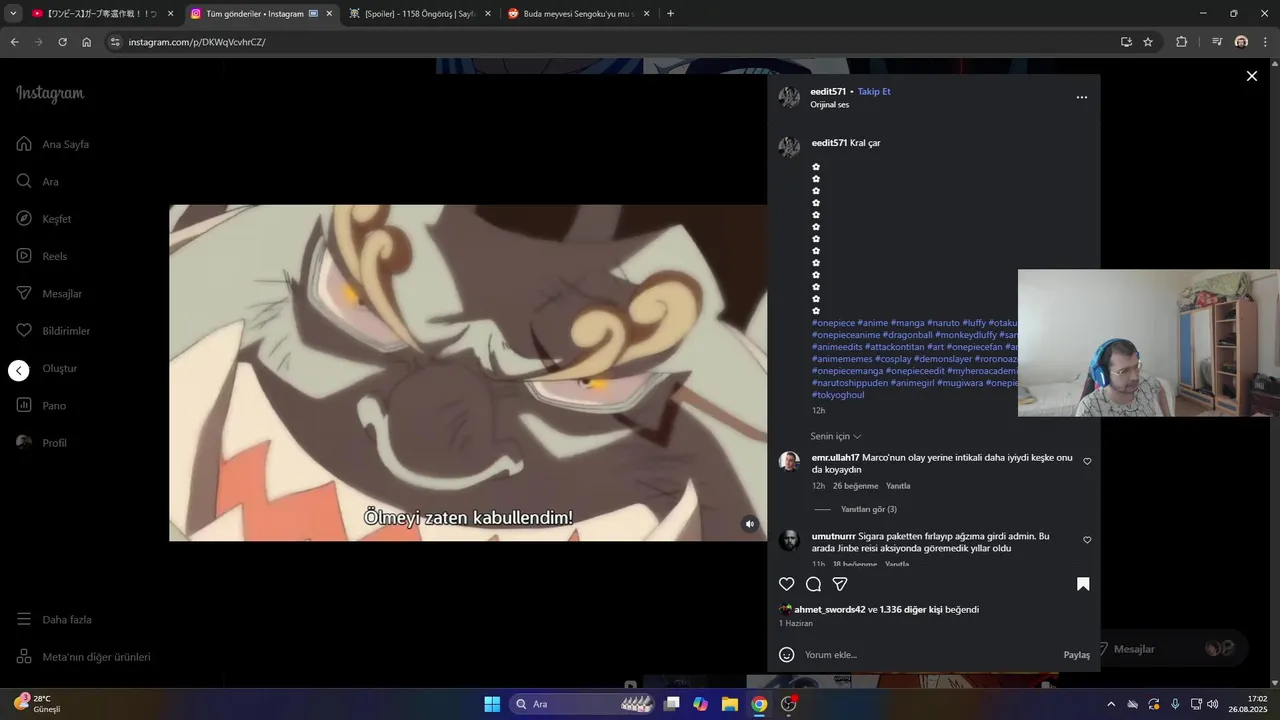Go back in browser history
The image size is (1280, 720).
click(14, 42)
